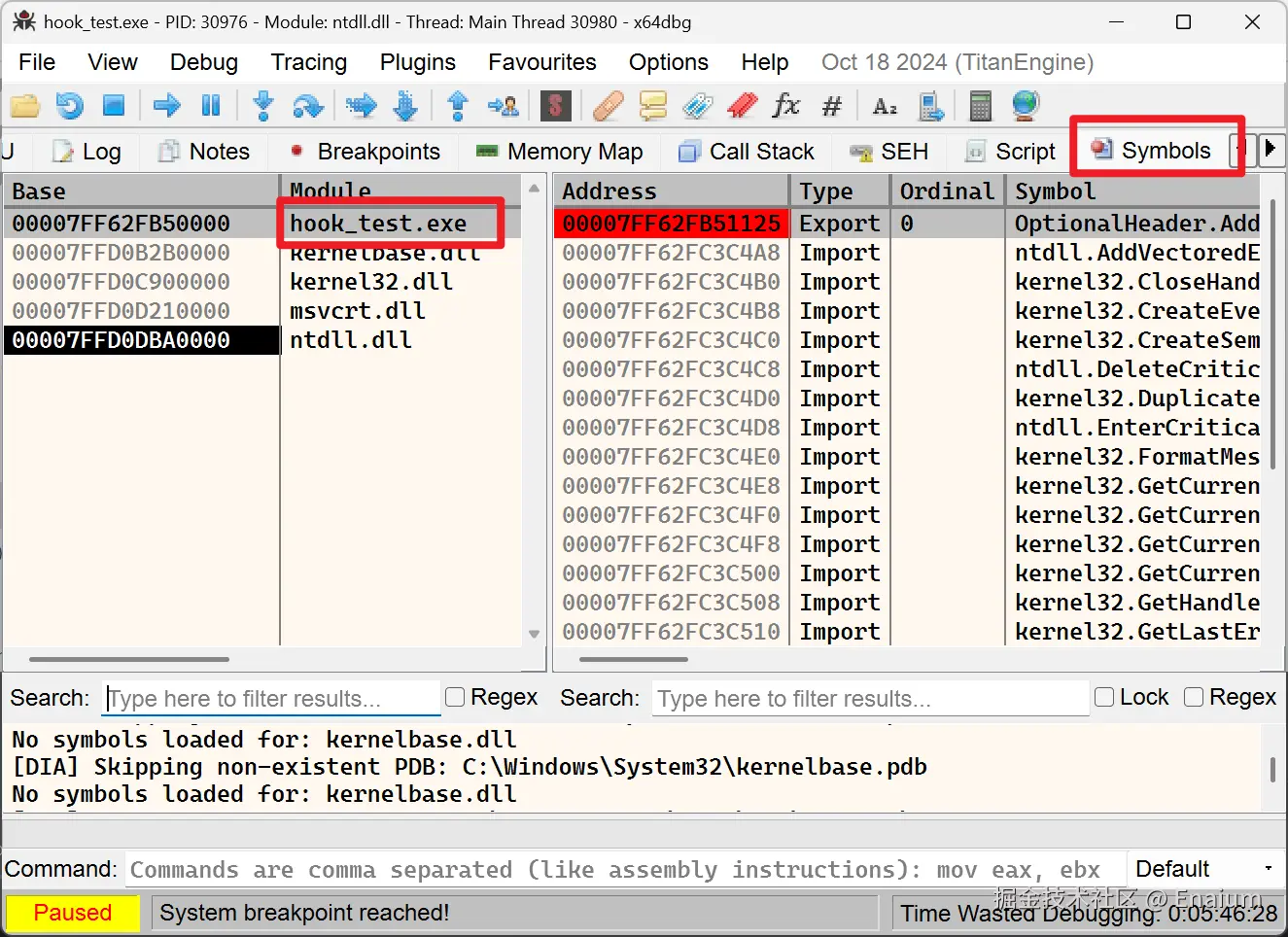
Task: Click the module list horizontal scrollbar
Action: point(129,659)
